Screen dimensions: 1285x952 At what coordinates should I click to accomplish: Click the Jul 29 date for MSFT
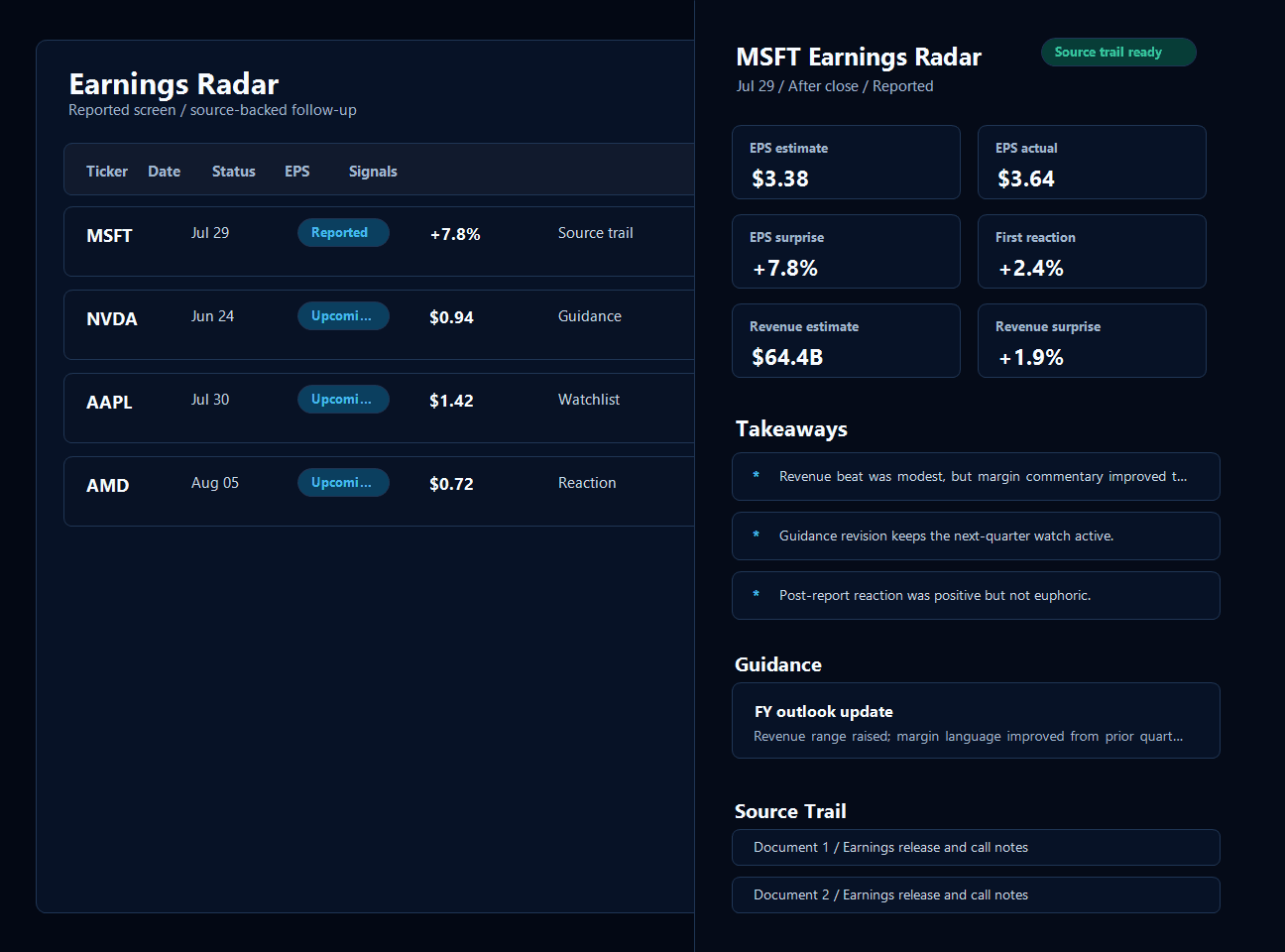210,232
